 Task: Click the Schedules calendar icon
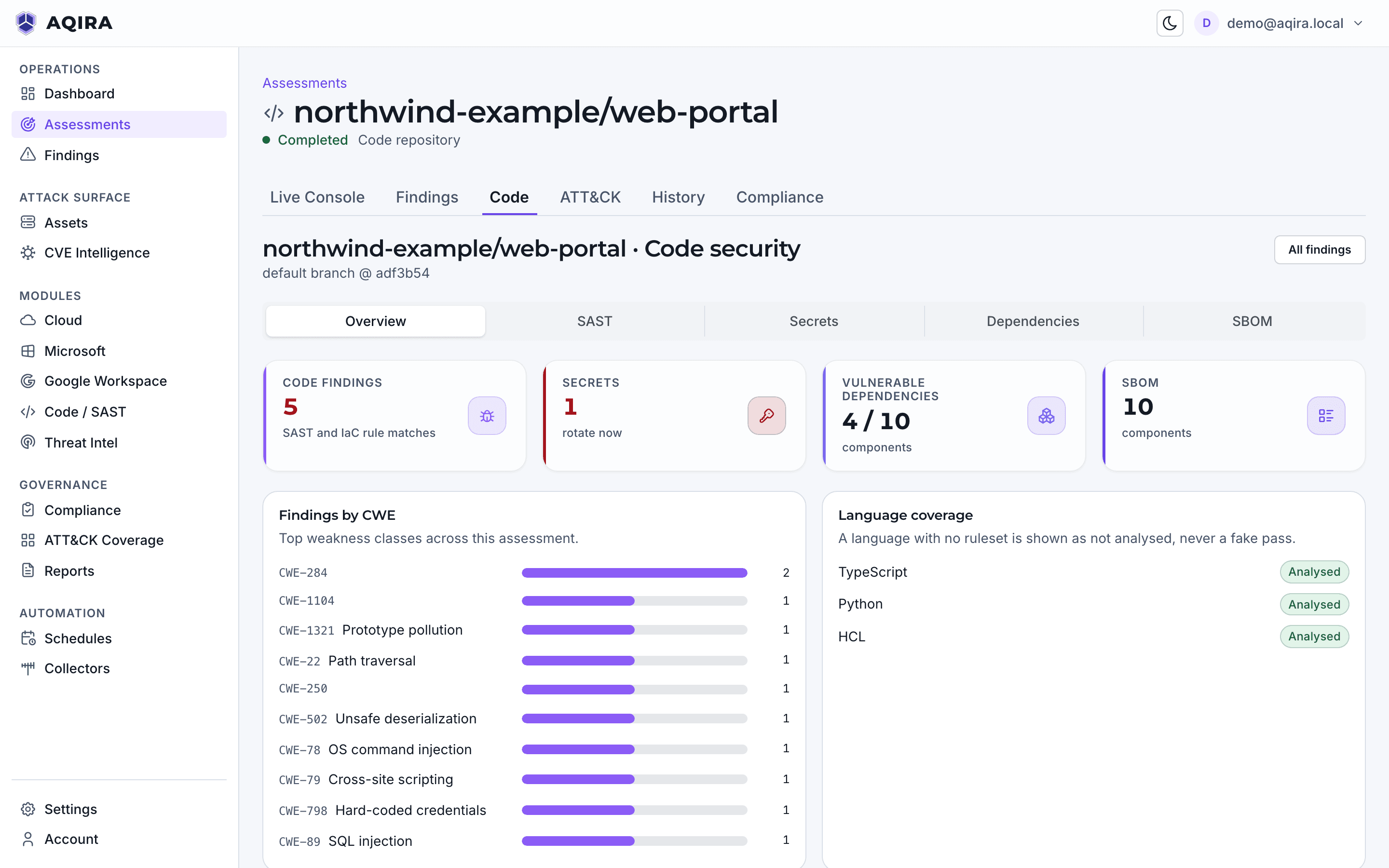coord(27,638)
